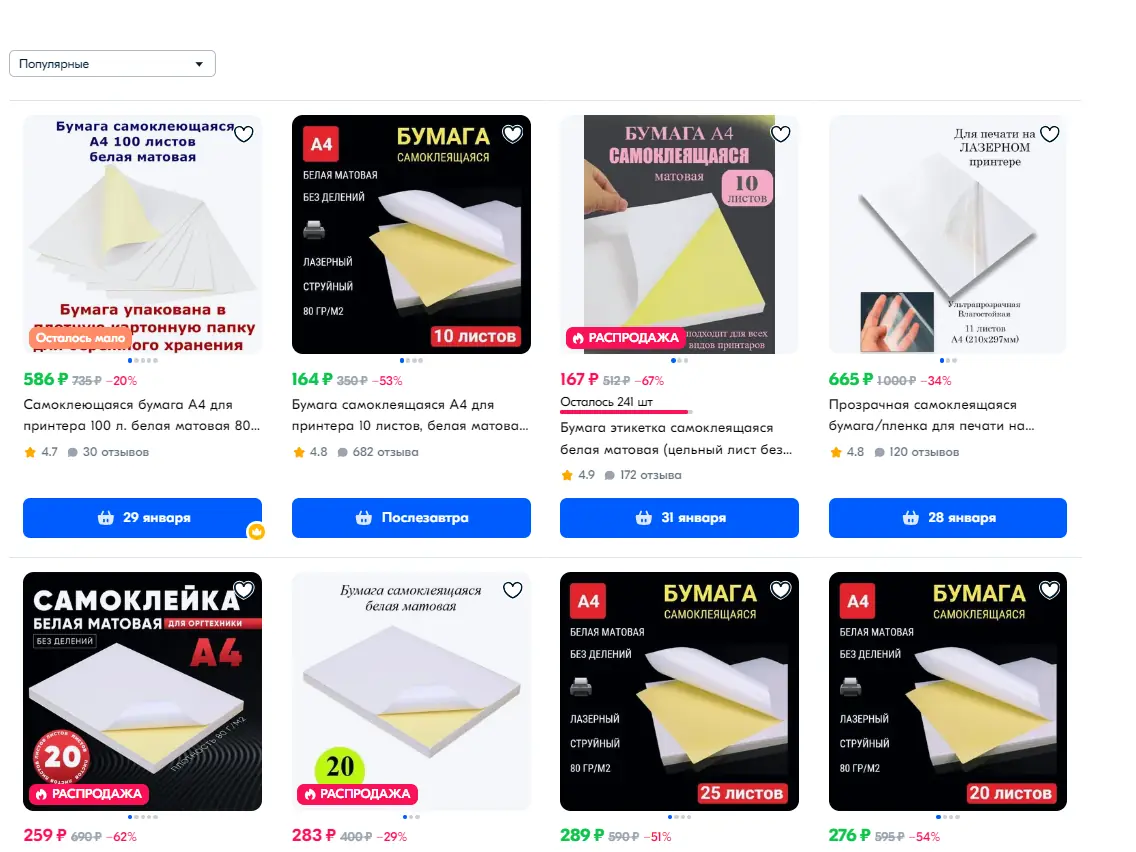Screen dimensions: 1136x852
Task: Open the Популярные sorting dropdown
Action: [x=112, y=64]
